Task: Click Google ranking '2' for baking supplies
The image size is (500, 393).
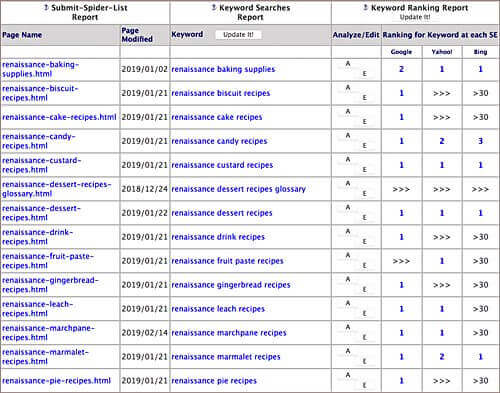Action: [x=402, y=69]
